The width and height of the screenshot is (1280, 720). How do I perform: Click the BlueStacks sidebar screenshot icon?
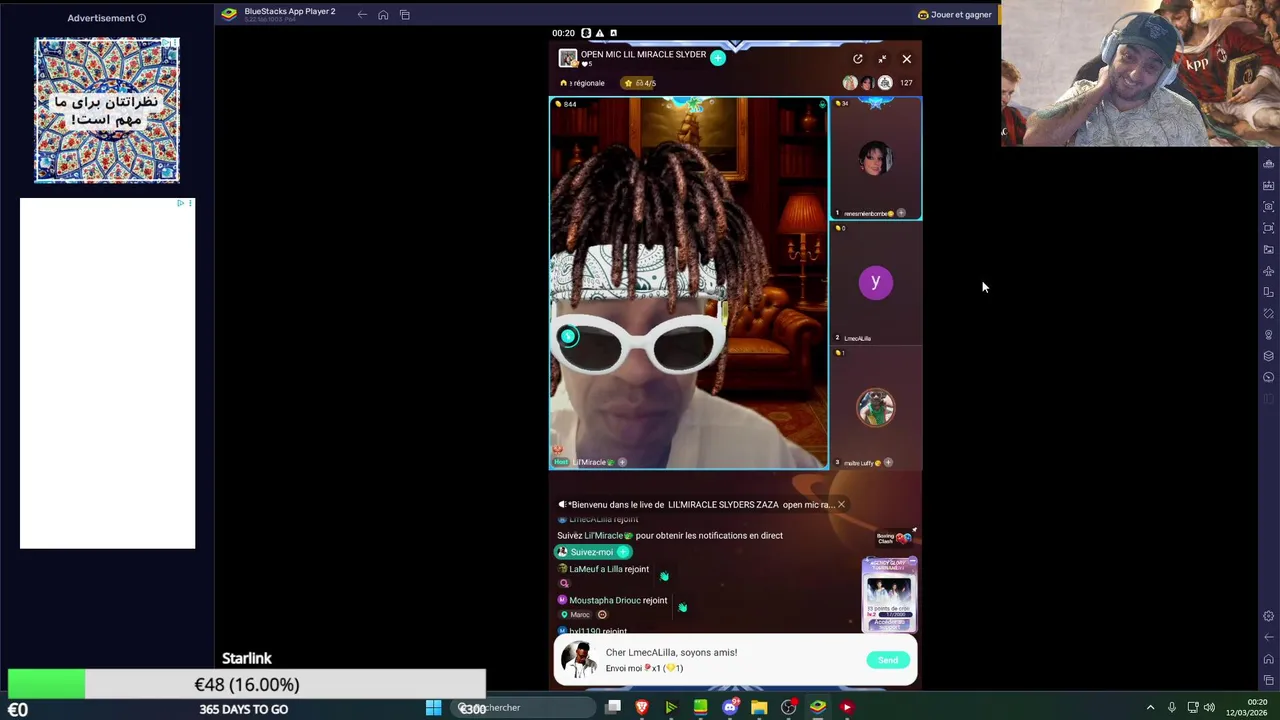click(x=1269, y=207)
